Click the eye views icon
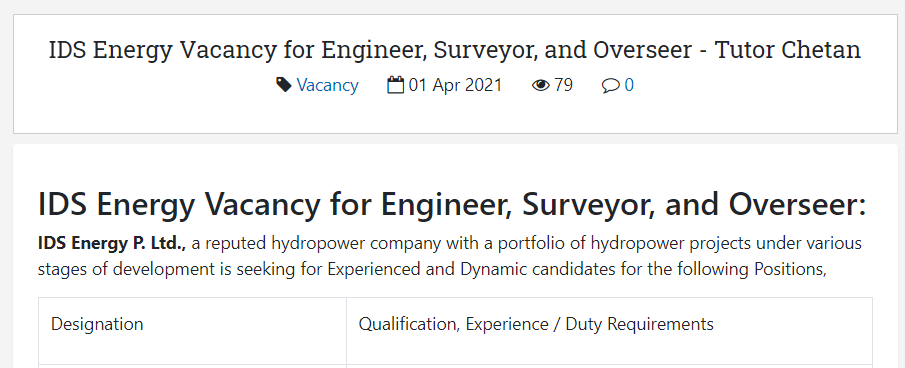This screenshot has height=368, width=905. pyautogui.click(x=540, y=85)
